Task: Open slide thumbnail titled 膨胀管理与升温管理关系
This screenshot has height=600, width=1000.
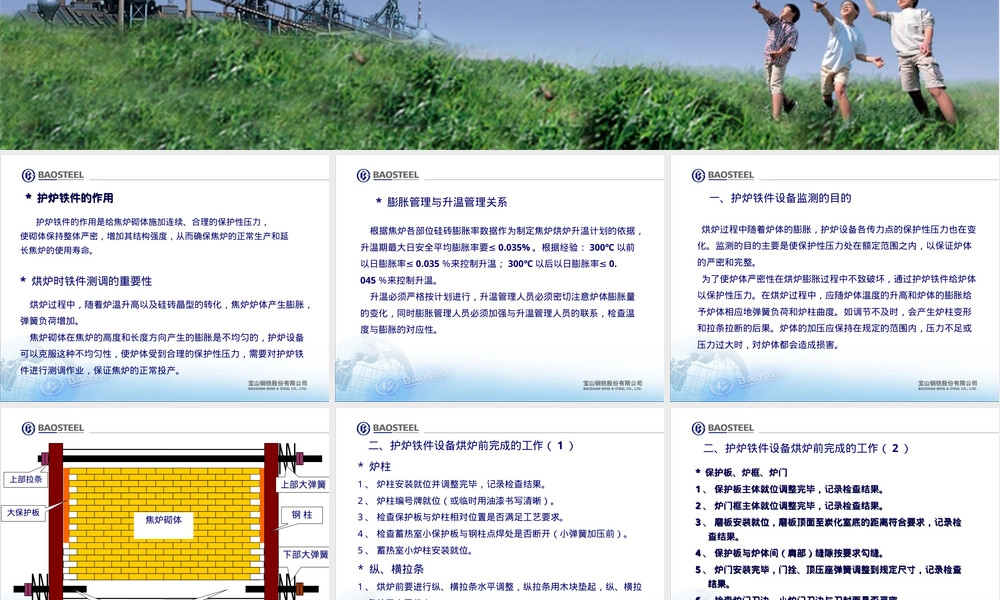Action: tap(499, 278)
